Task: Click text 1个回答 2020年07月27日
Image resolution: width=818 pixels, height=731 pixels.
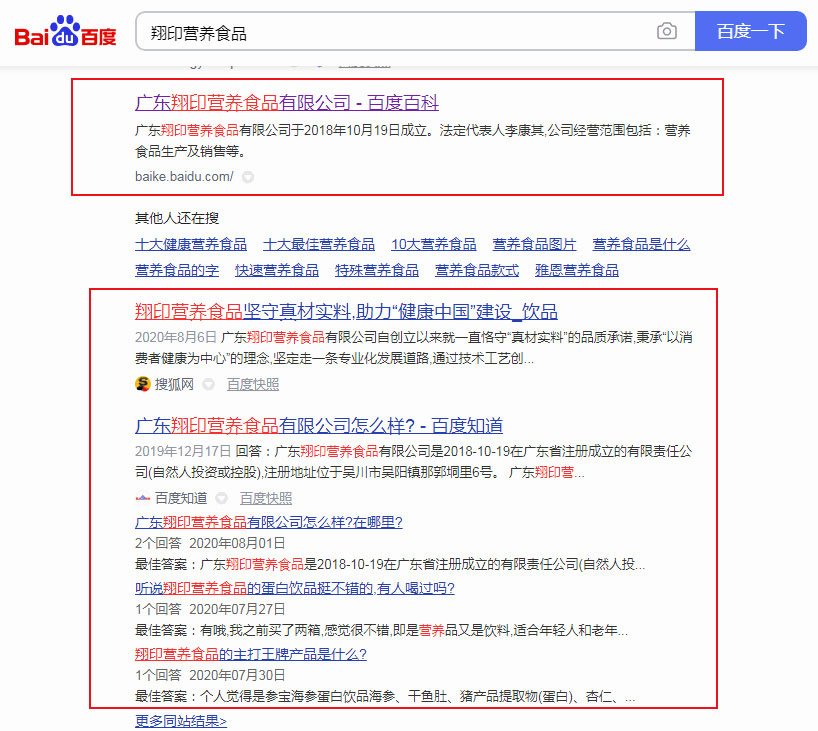Action: click(210, 609)
